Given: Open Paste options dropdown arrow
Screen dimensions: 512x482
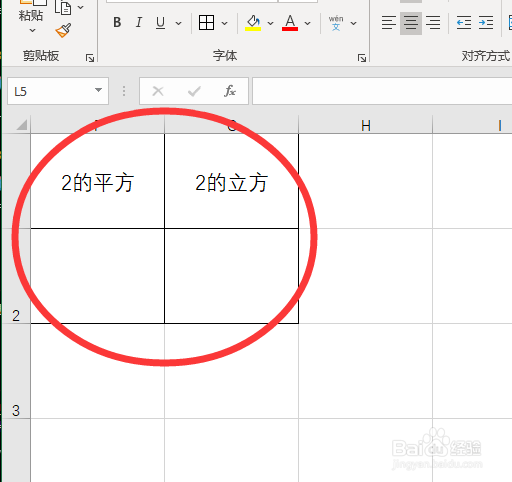Looking at the screenshot, I should 32,30.
